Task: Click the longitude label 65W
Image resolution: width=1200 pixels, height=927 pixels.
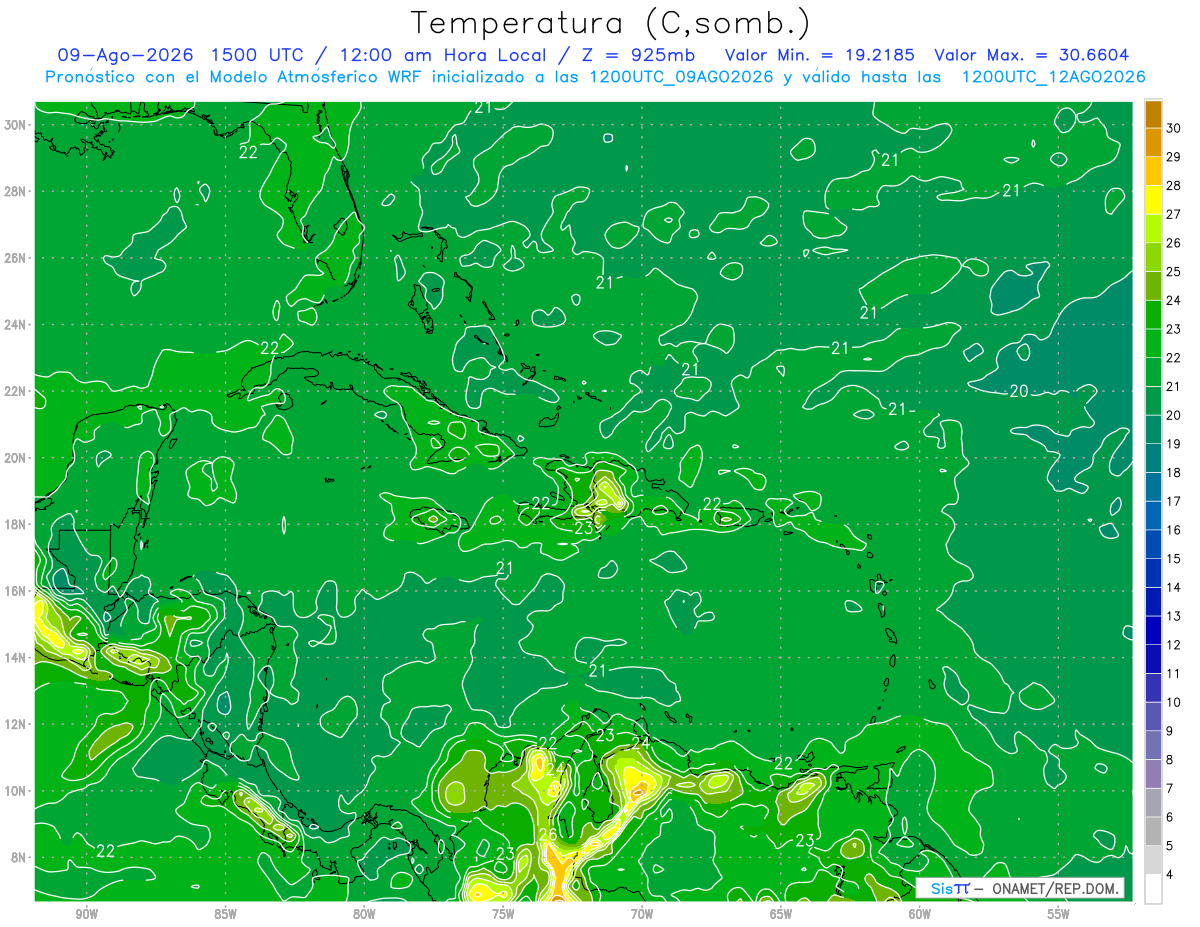Action: (x=781, y=914)
